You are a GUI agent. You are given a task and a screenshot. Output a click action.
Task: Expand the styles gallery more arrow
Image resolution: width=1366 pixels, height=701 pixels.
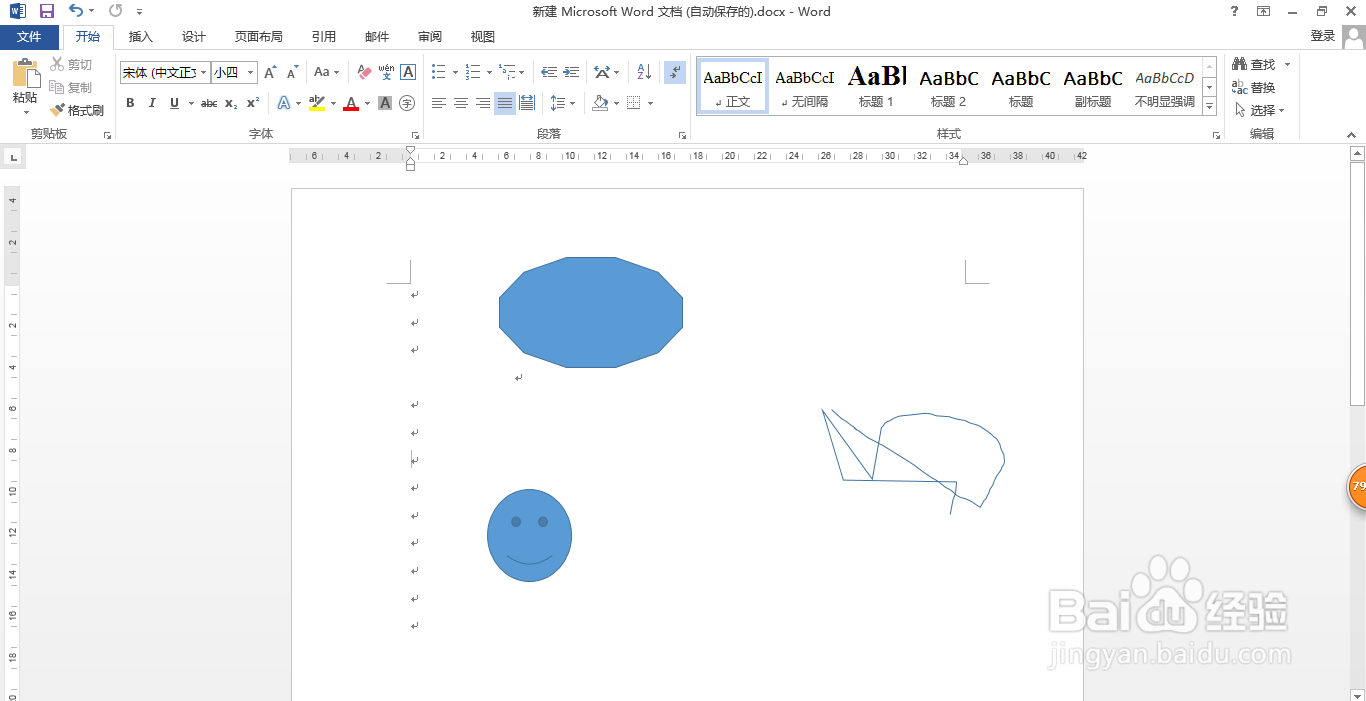[x=1210, y=106]
